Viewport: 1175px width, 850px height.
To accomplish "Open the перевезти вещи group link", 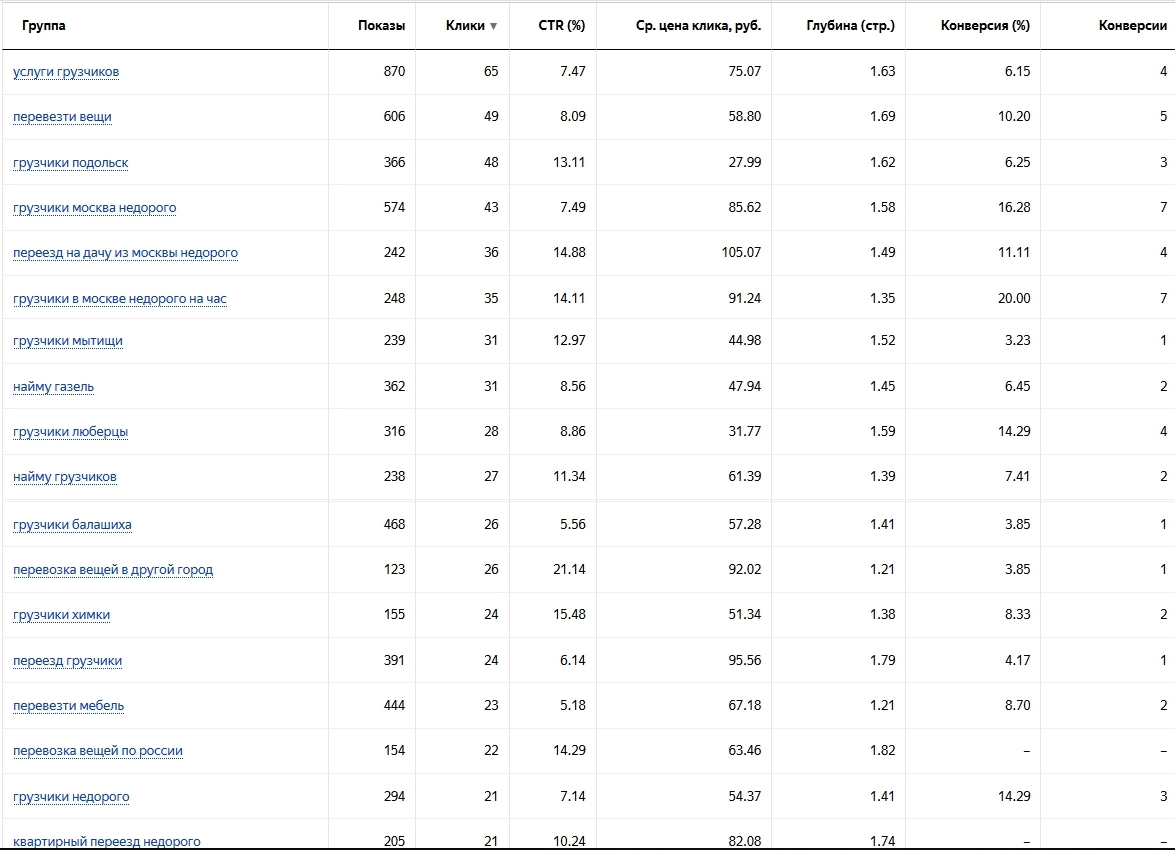I will click(62, 117).
